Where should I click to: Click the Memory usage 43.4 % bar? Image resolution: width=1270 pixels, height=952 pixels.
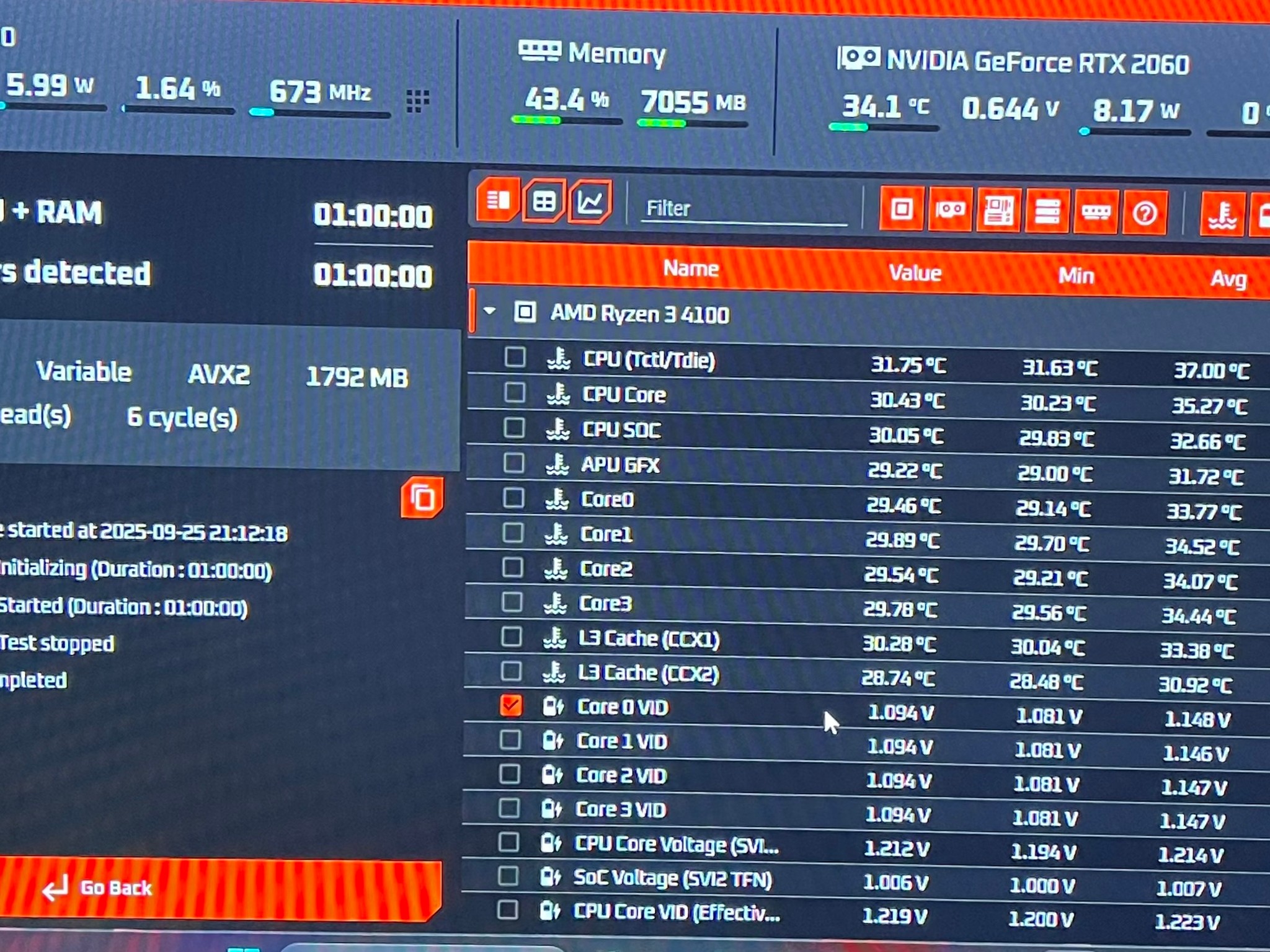click(x=566, y=120)
